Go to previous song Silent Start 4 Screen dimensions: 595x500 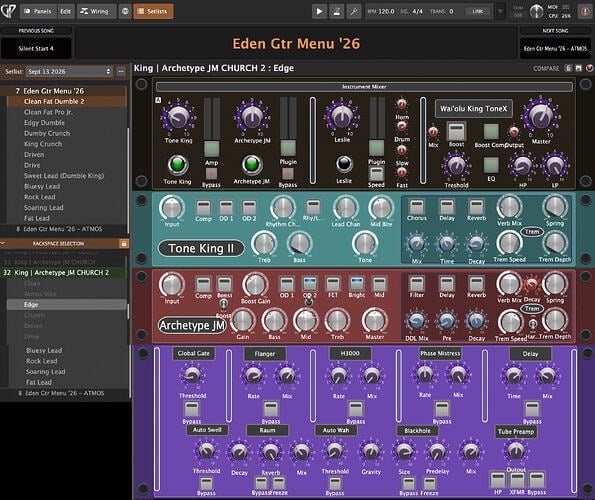click(36, 48)
